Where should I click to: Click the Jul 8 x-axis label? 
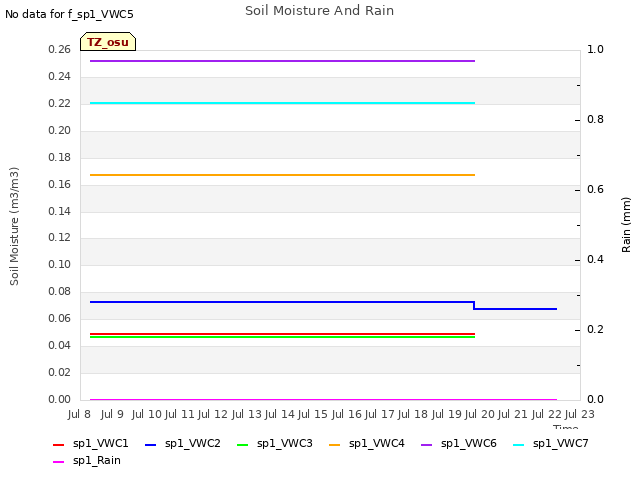(x=79, y=414)
